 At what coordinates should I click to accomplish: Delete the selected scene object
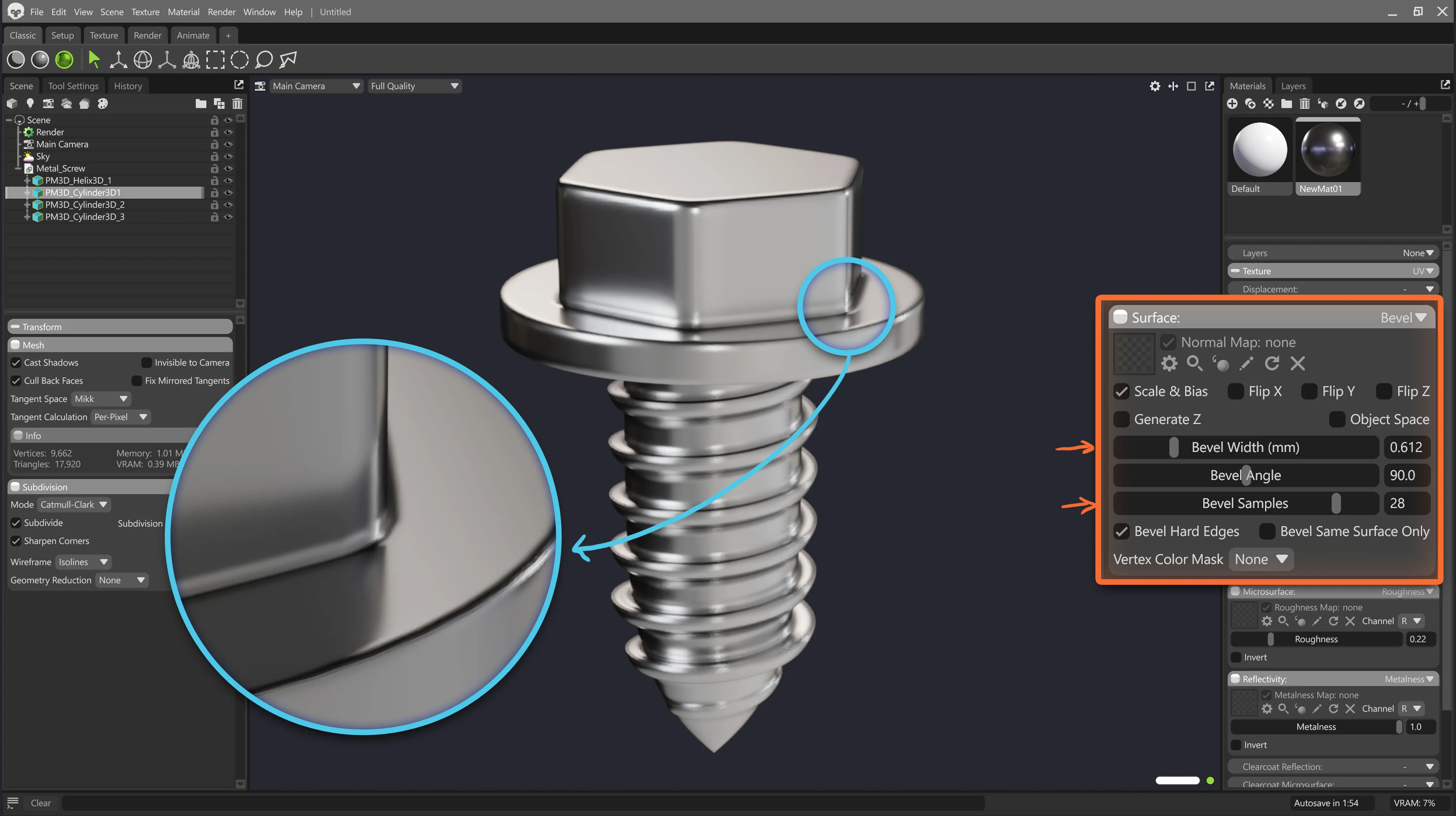coord(237,104)
